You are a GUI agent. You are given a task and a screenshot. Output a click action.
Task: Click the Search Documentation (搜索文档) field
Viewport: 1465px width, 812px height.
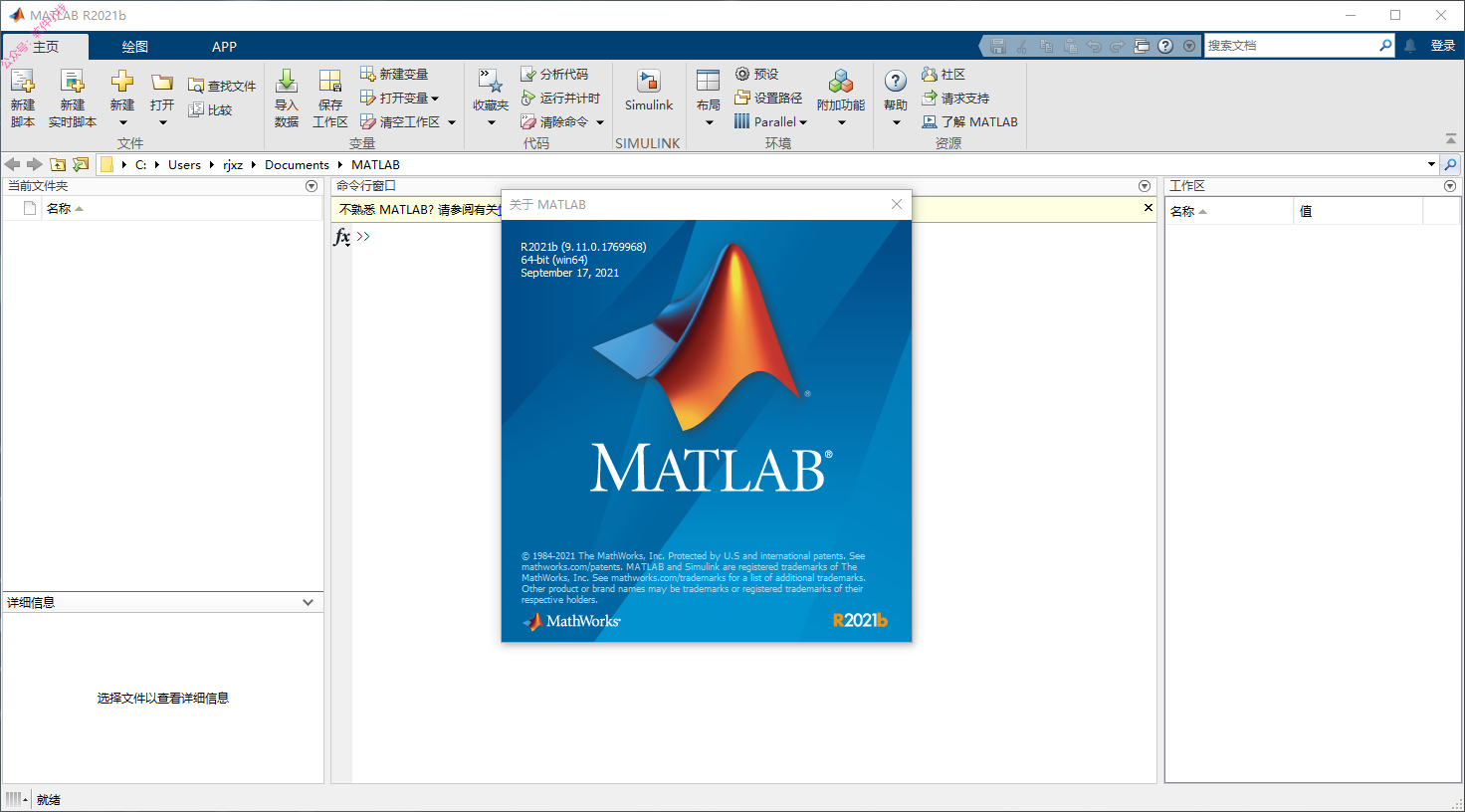(1291, 46)
